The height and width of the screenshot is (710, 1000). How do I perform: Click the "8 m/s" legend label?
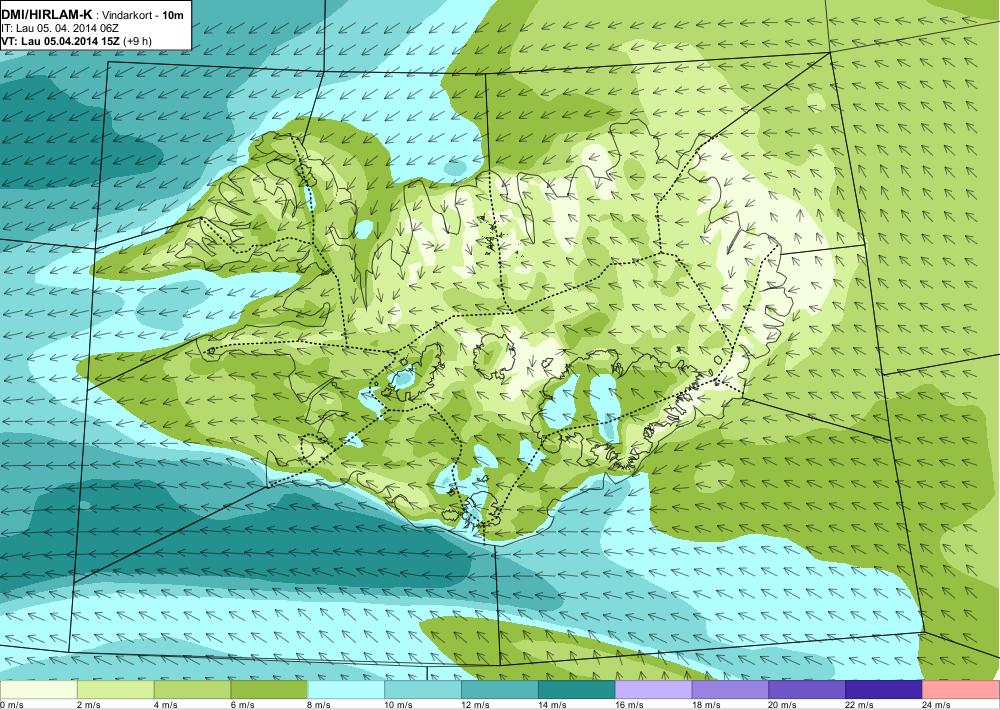coord(319,705)
